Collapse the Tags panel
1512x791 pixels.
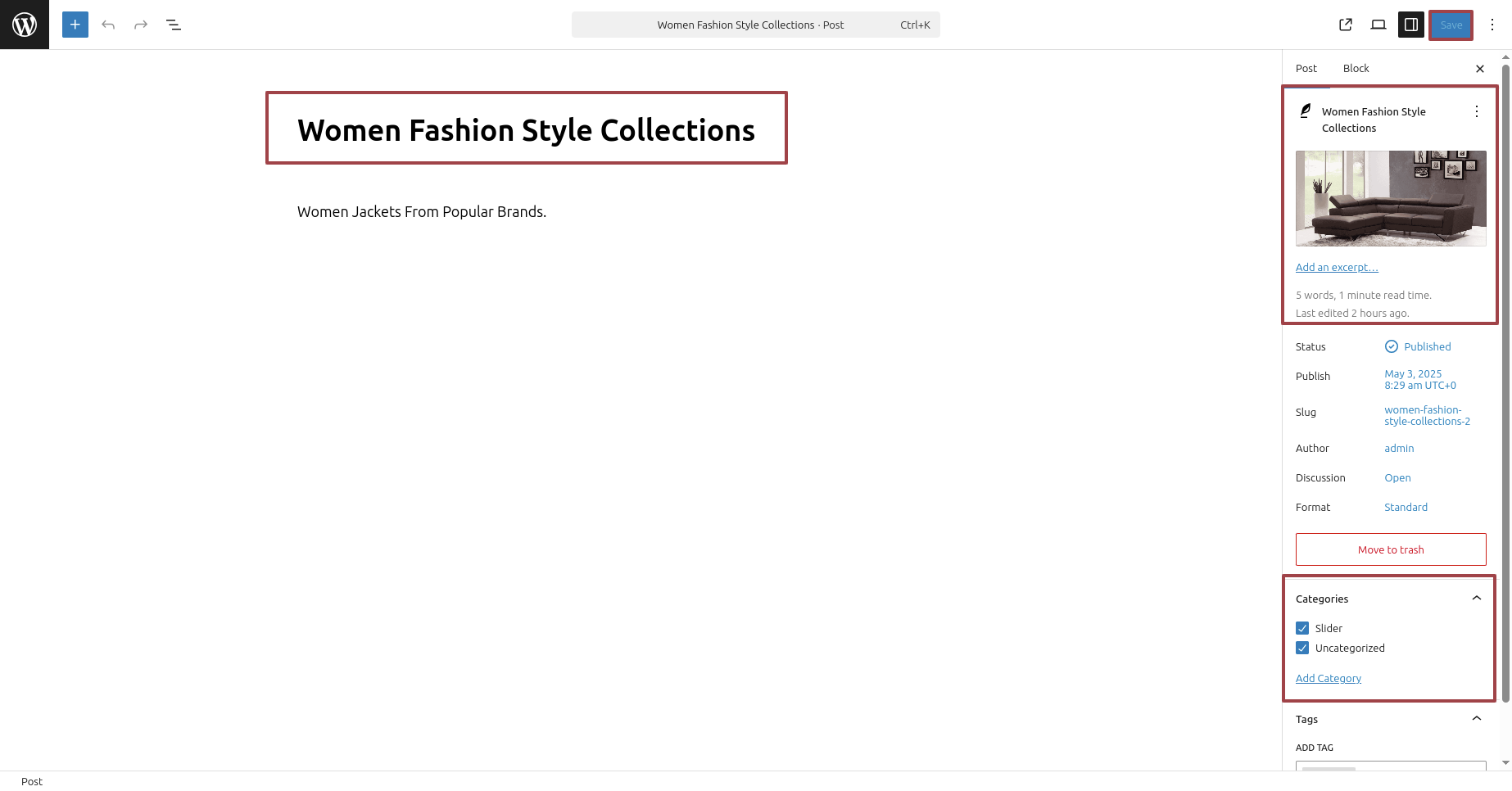[1477, 719]
